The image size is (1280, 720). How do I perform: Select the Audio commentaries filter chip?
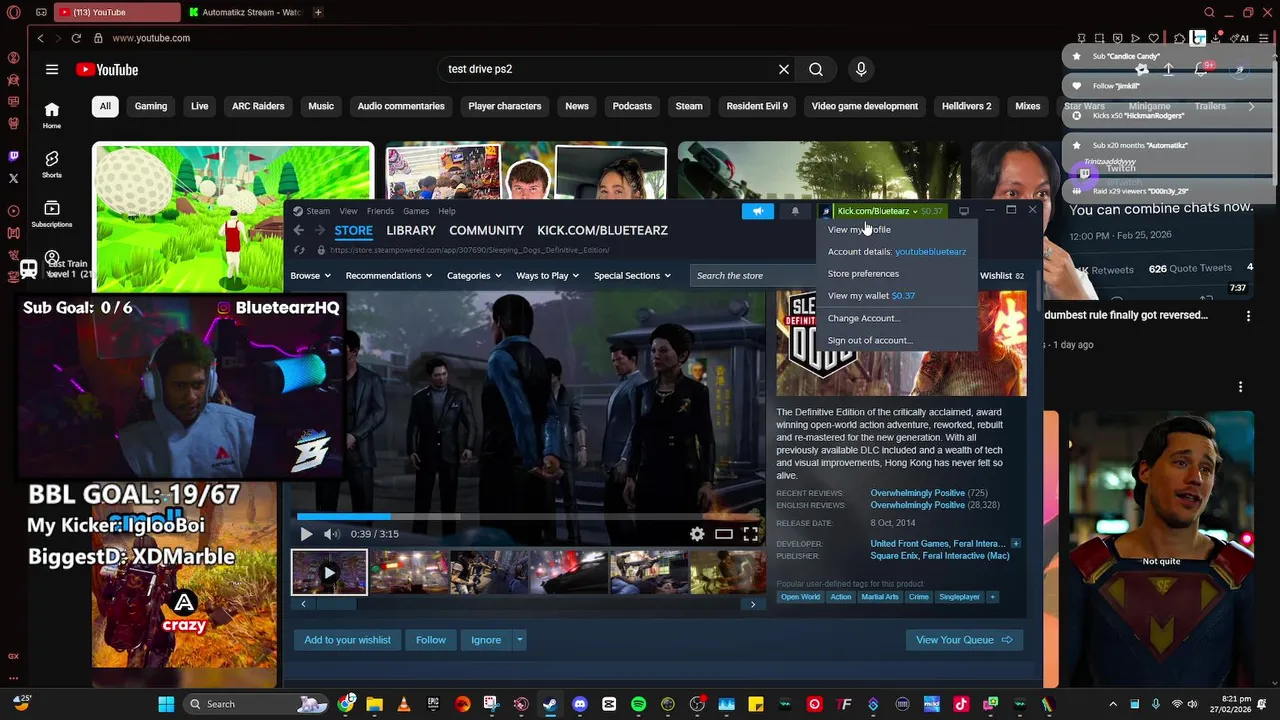coord(401,106)
